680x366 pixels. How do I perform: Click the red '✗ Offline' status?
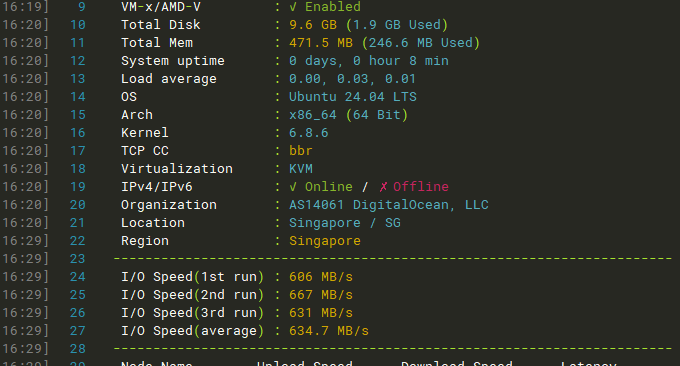414,186
